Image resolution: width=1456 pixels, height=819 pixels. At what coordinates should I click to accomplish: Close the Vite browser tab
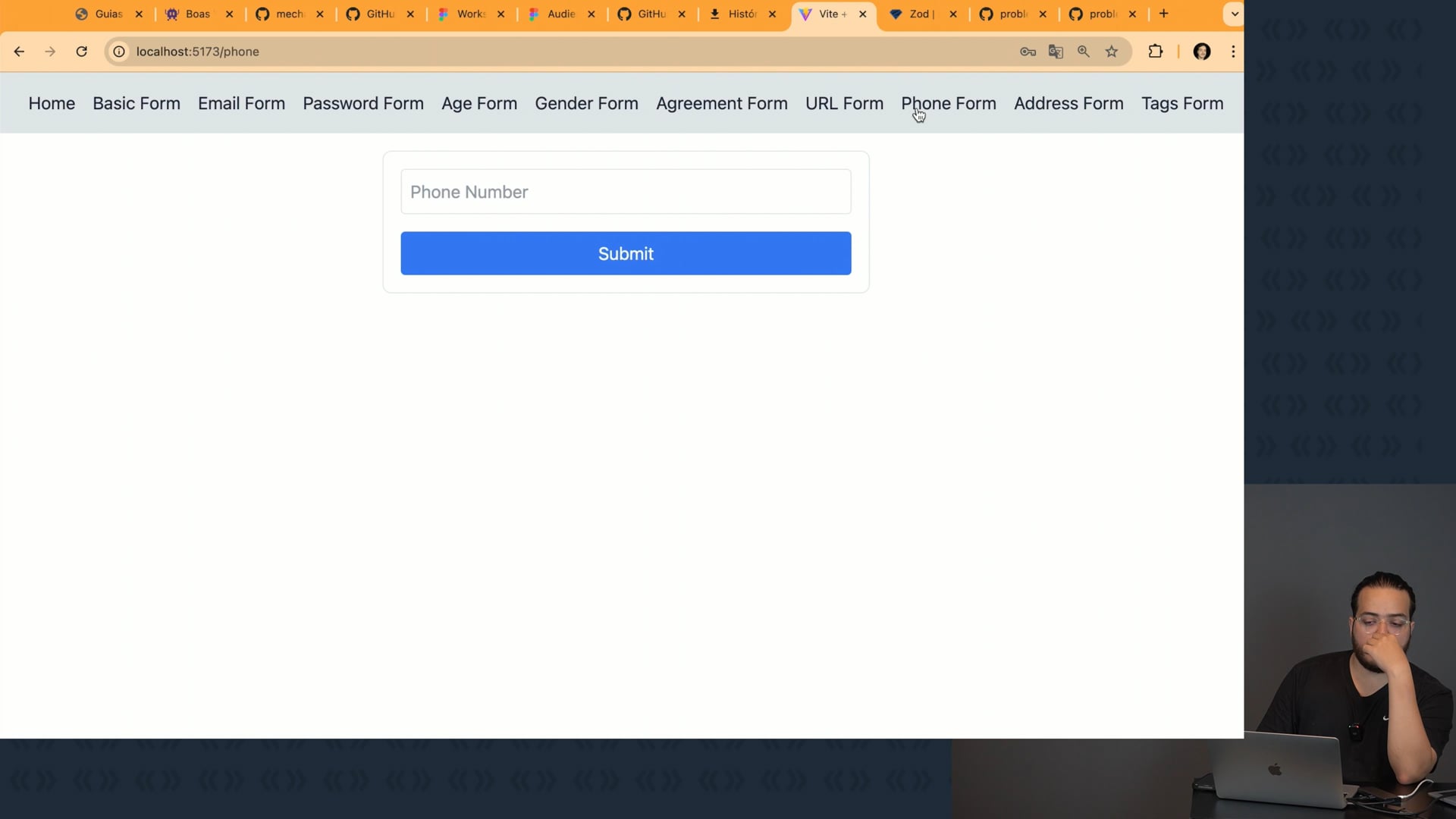(x=863, y=14)
